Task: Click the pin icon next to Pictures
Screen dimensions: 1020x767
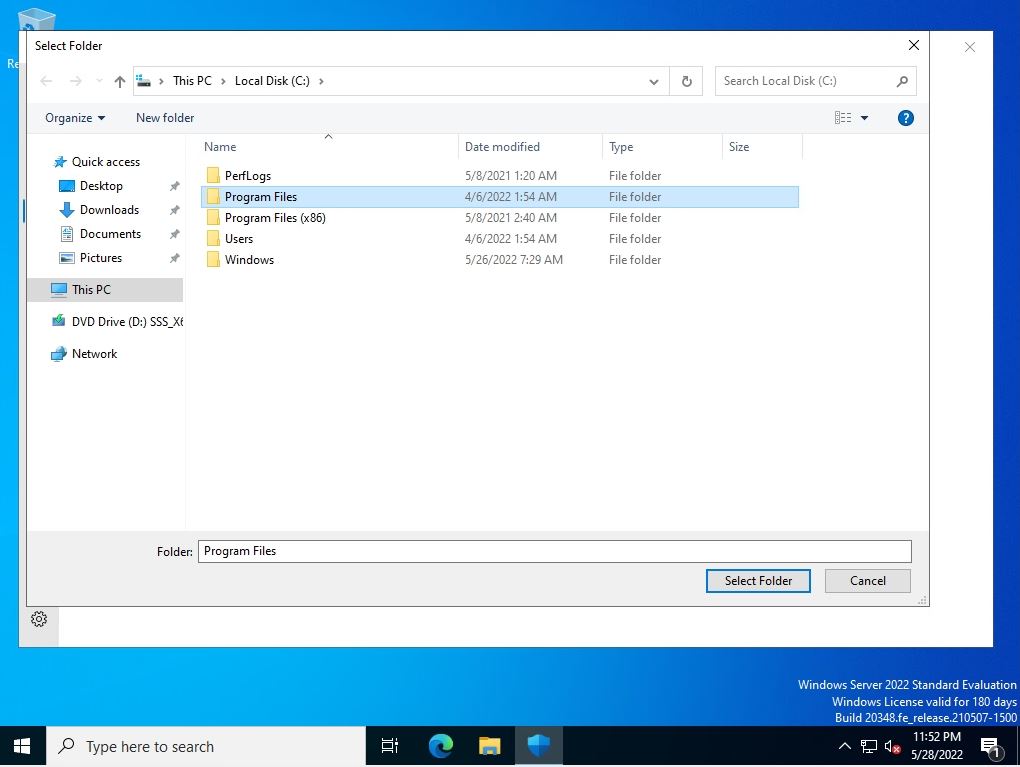Action: point(174,258)
